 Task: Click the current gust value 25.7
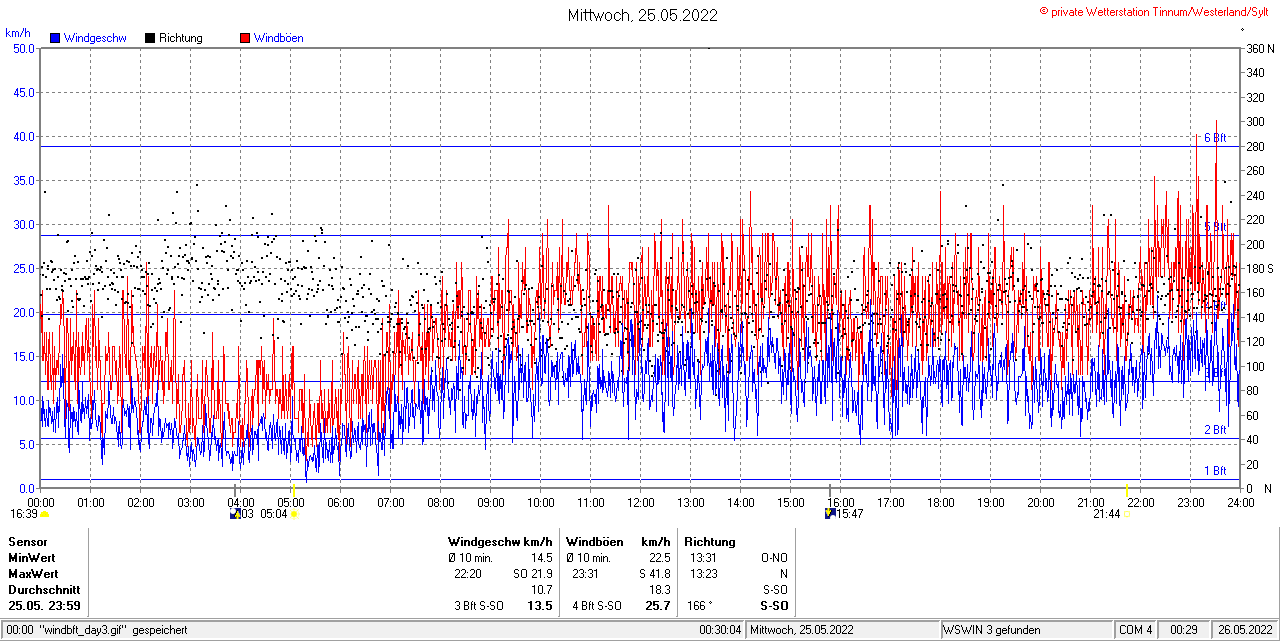(x=658, y=606)
